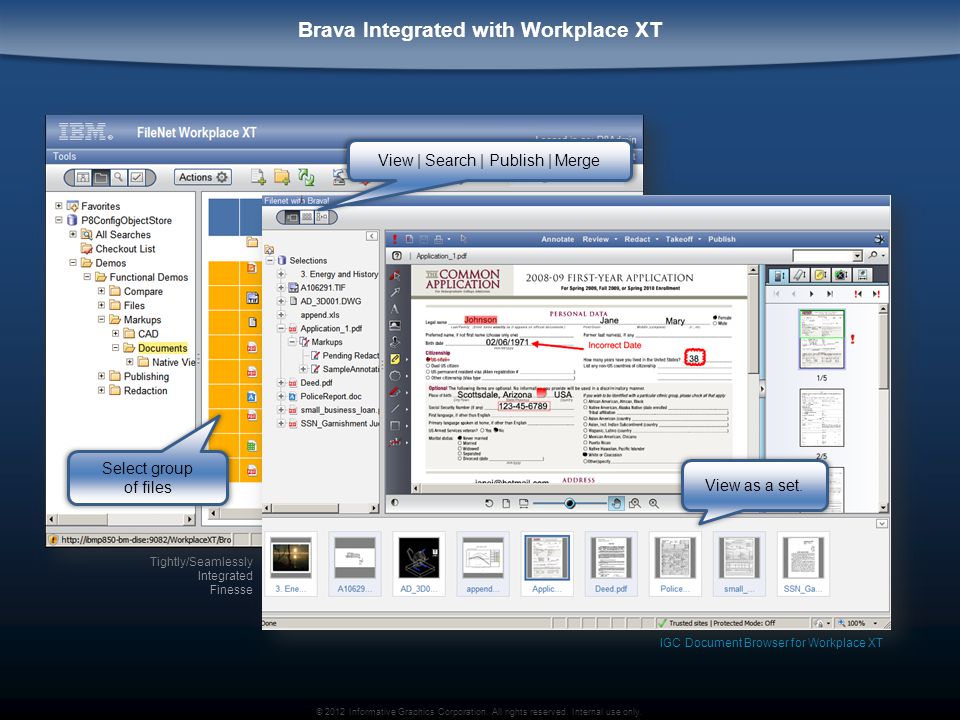The image size is (960, 720).
Task: Open the Publish menu in Brava
Action: tap(722, 239)
